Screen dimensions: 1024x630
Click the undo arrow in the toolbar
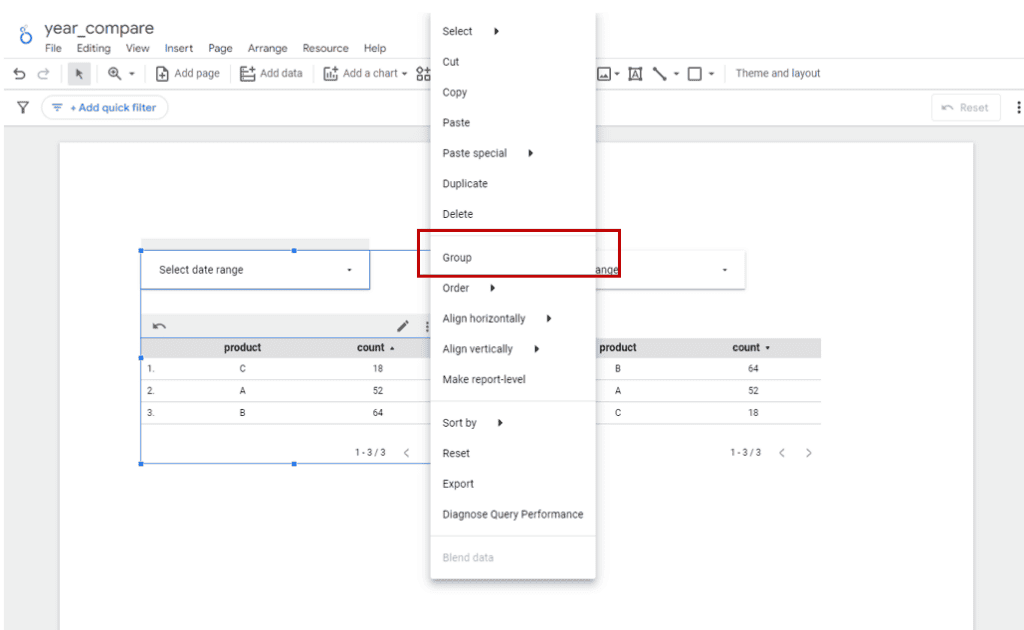click(x=19, y=74)
